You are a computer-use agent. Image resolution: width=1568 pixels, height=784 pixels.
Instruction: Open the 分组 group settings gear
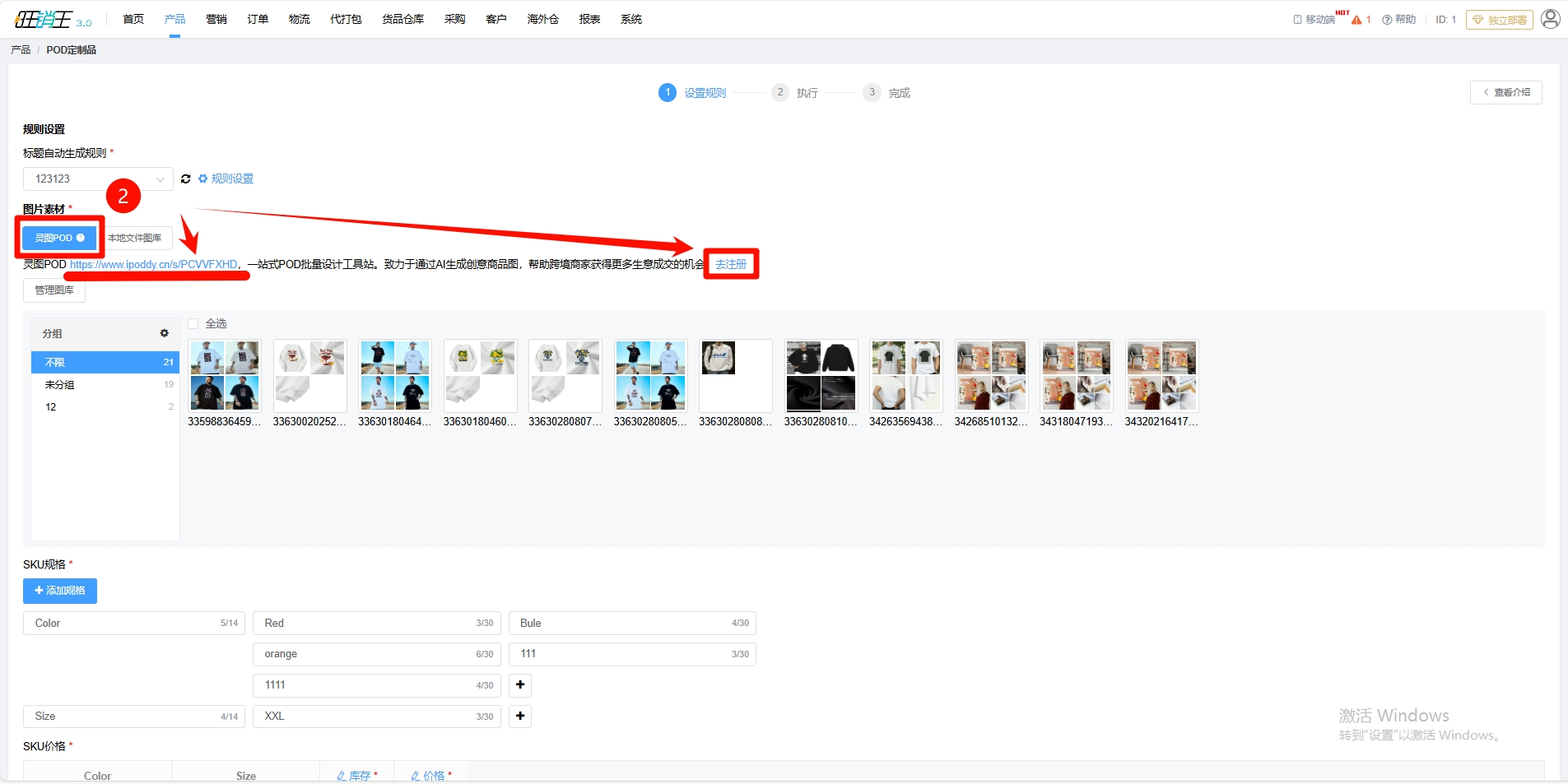(164, 333)
